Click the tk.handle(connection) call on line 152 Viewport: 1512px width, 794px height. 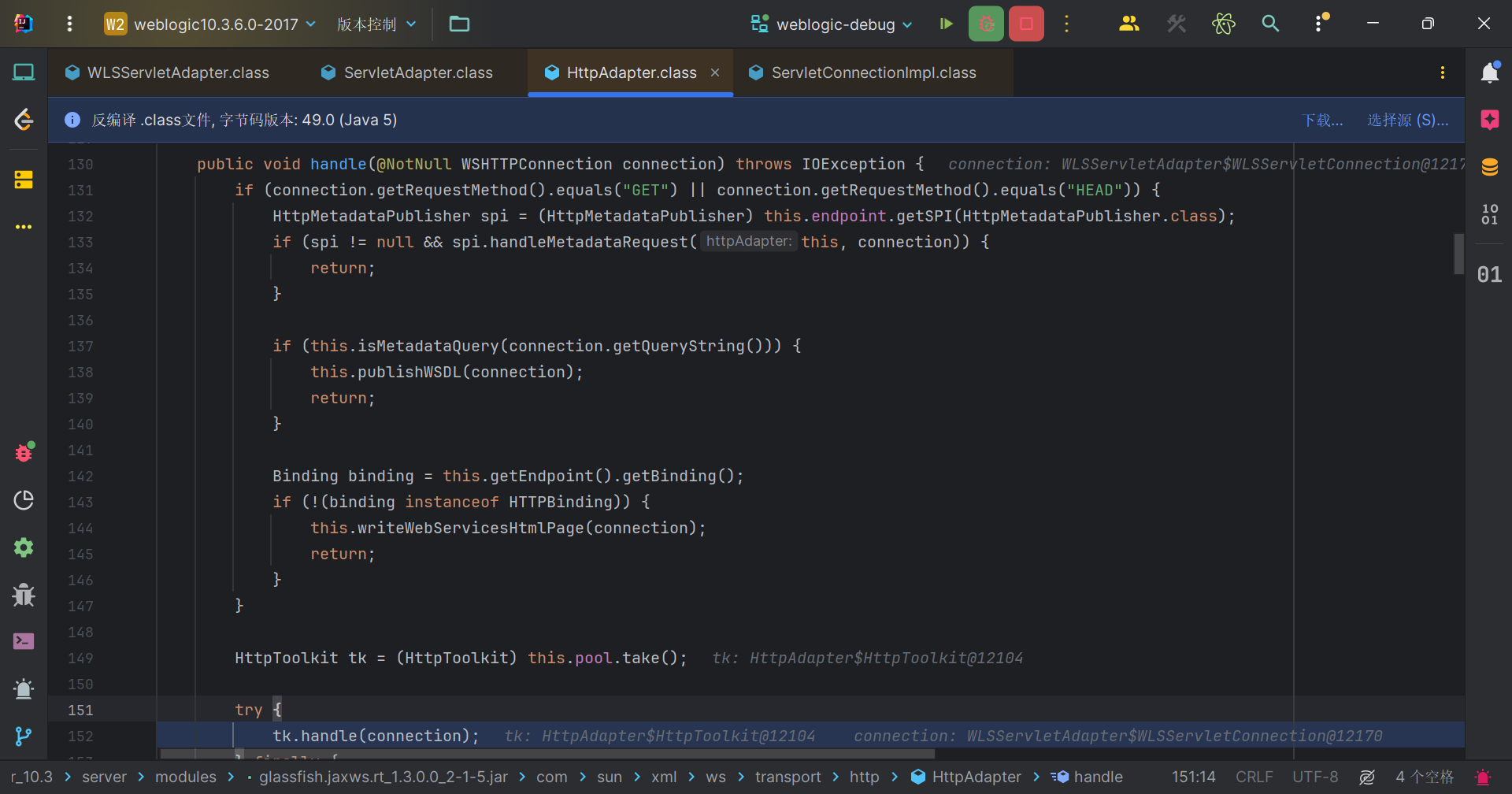click(376, 736)
